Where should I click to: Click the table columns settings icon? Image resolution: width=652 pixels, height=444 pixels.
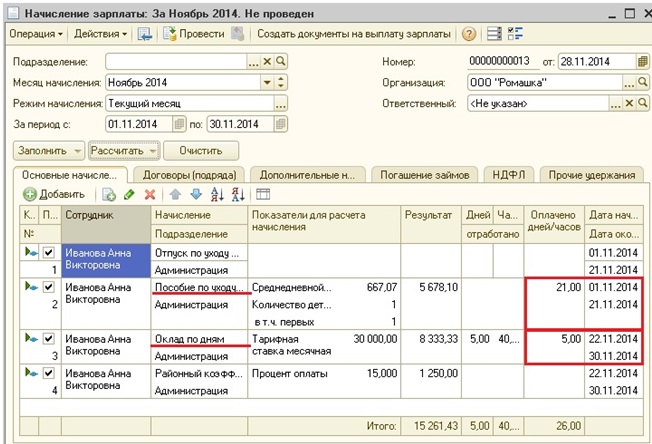[263, 194]
